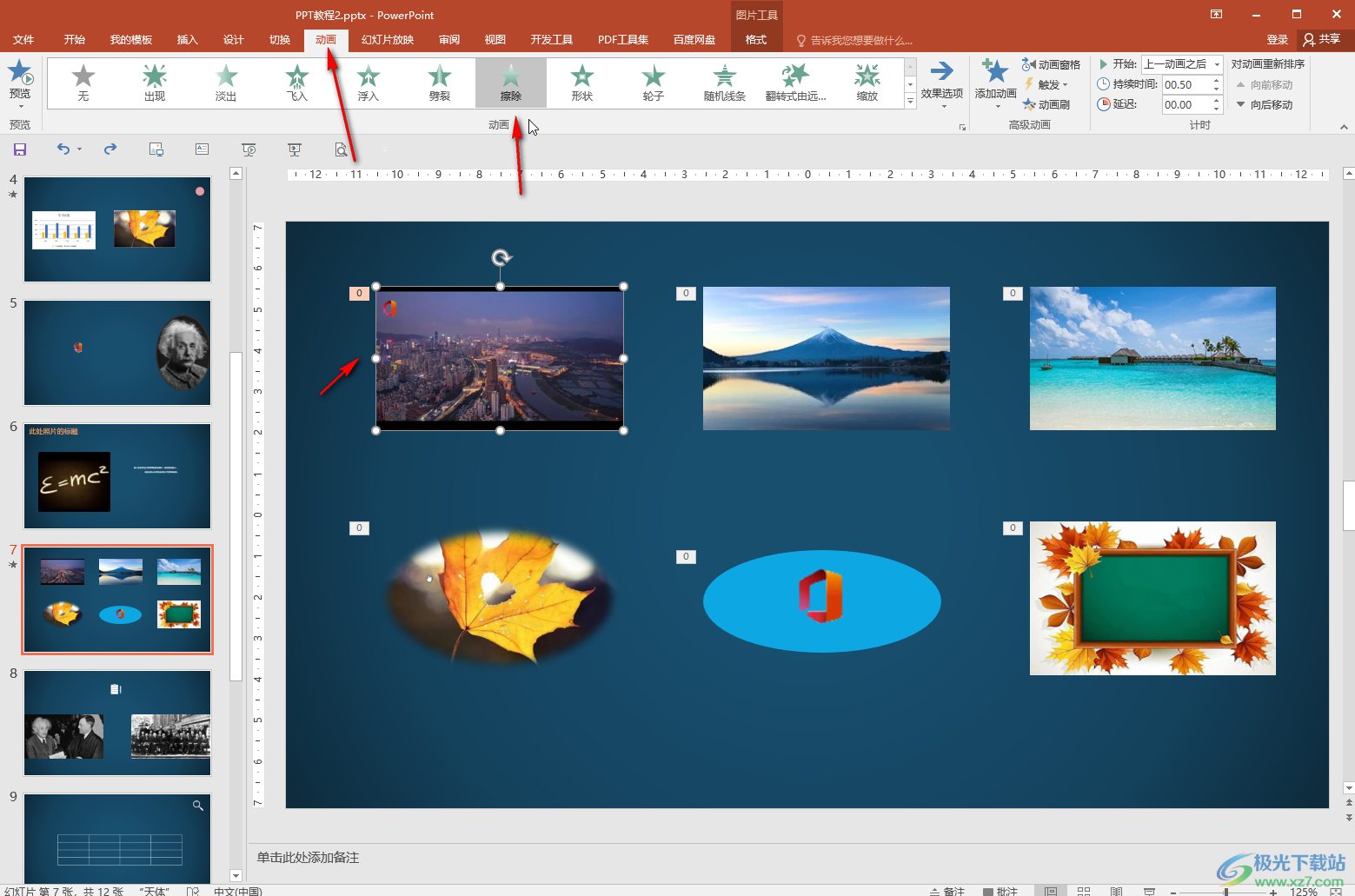Viewport: 1355px width, 896px height.
Task: Click the Tell me what you want search box
Action: [x=854, y=40]
